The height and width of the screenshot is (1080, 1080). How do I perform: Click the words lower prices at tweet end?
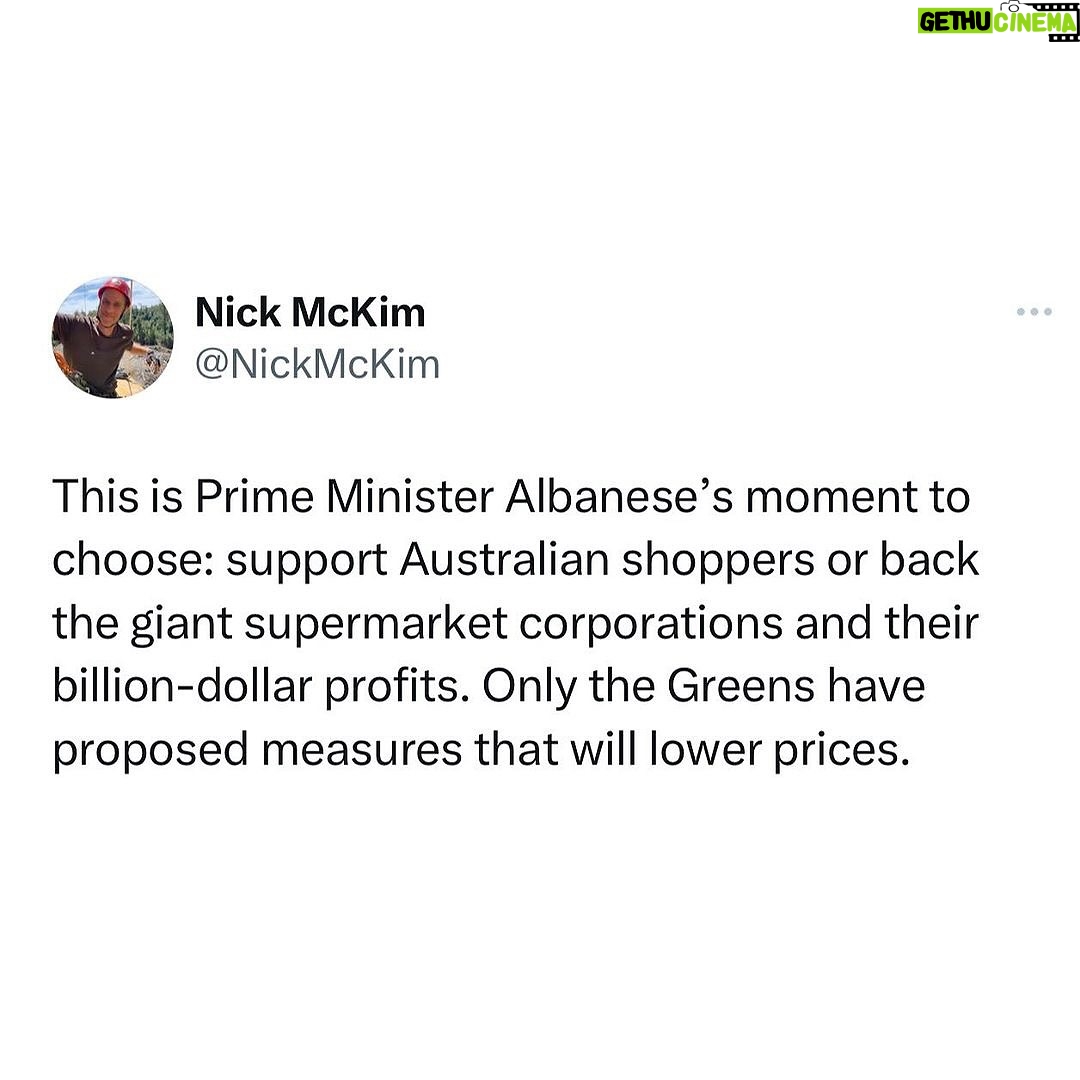[x=779, y=751]
